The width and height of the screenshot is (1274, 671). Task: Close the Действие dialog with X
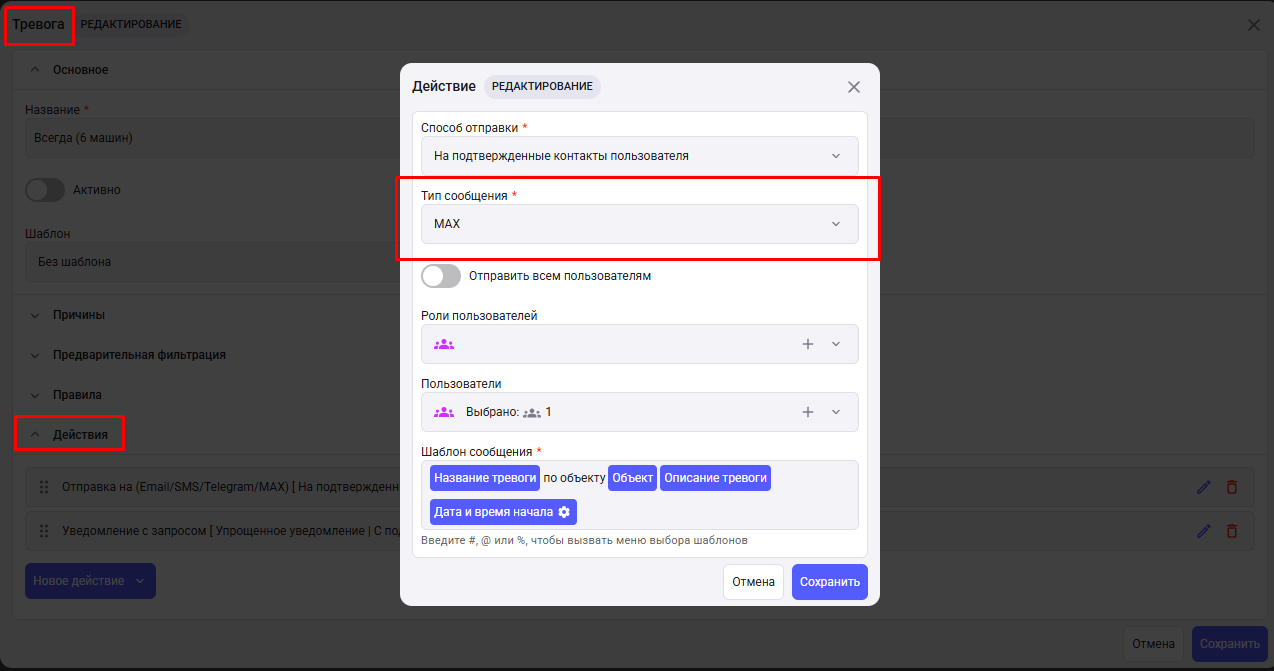854,87
